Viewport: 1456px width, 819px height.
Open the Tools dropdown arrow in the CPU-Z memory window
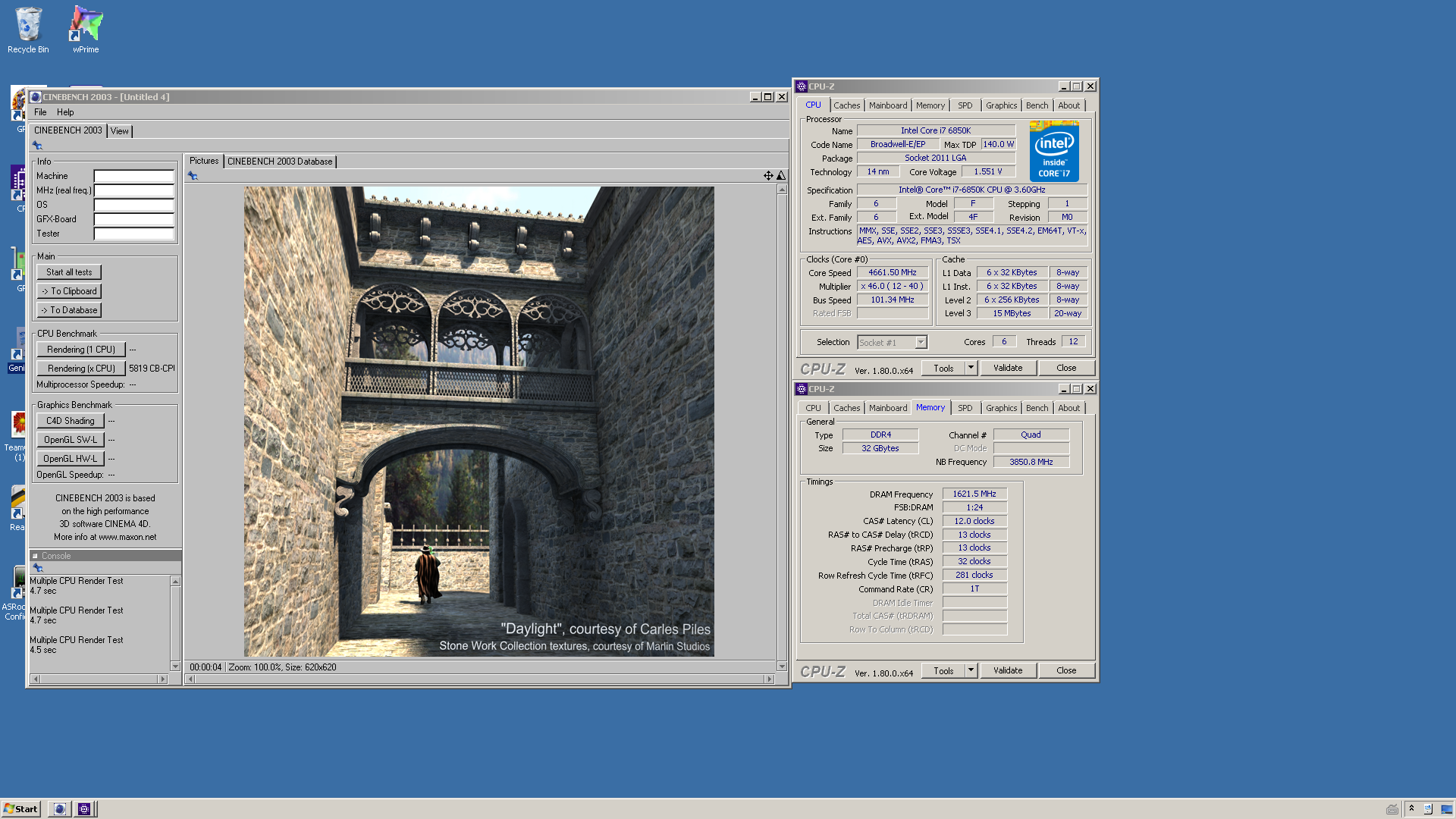click(x=970, y=670)
